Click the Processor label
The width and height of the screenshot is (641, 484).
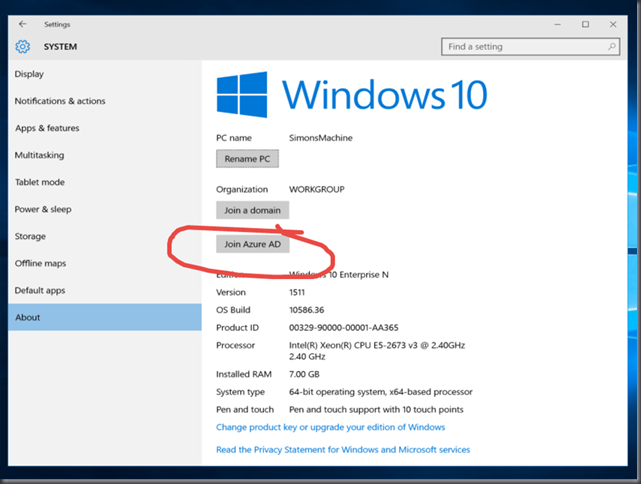point(235,345)
